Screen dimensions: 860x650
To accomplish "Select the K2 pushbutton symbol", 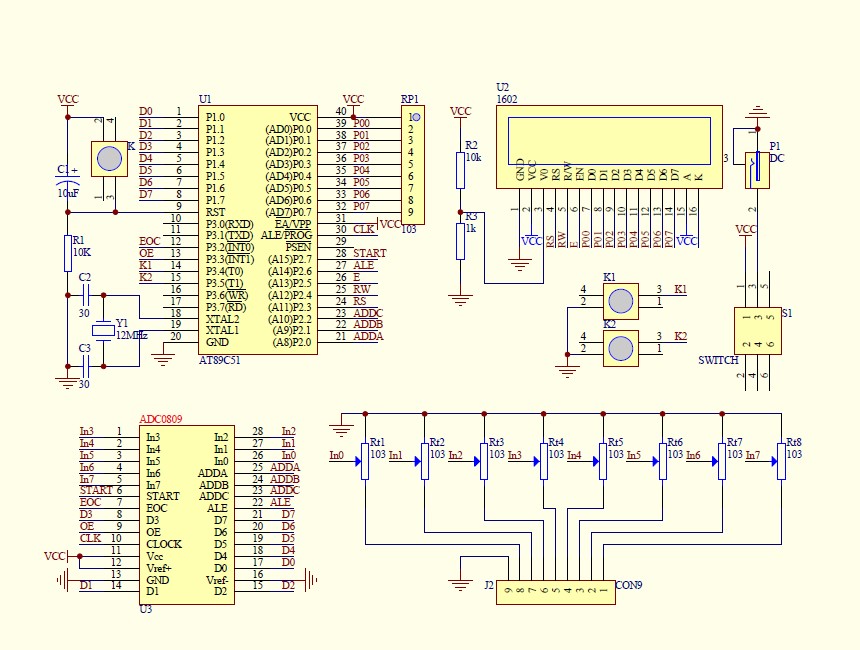I will (x=621, y=348).
